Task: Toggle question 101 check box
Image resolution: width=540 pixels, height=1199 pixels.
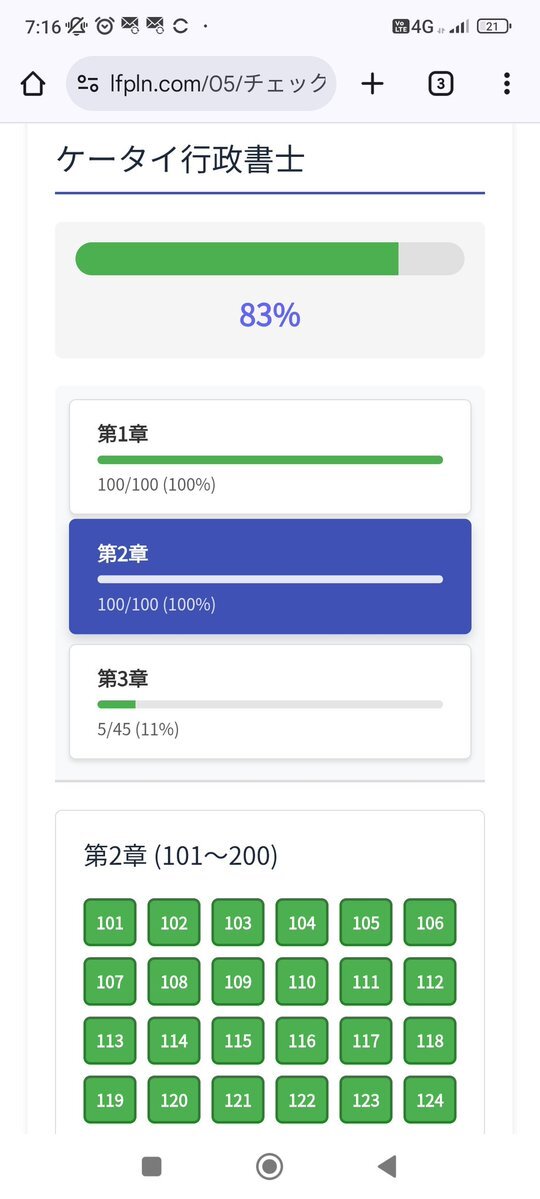Action: click(110, 922)
